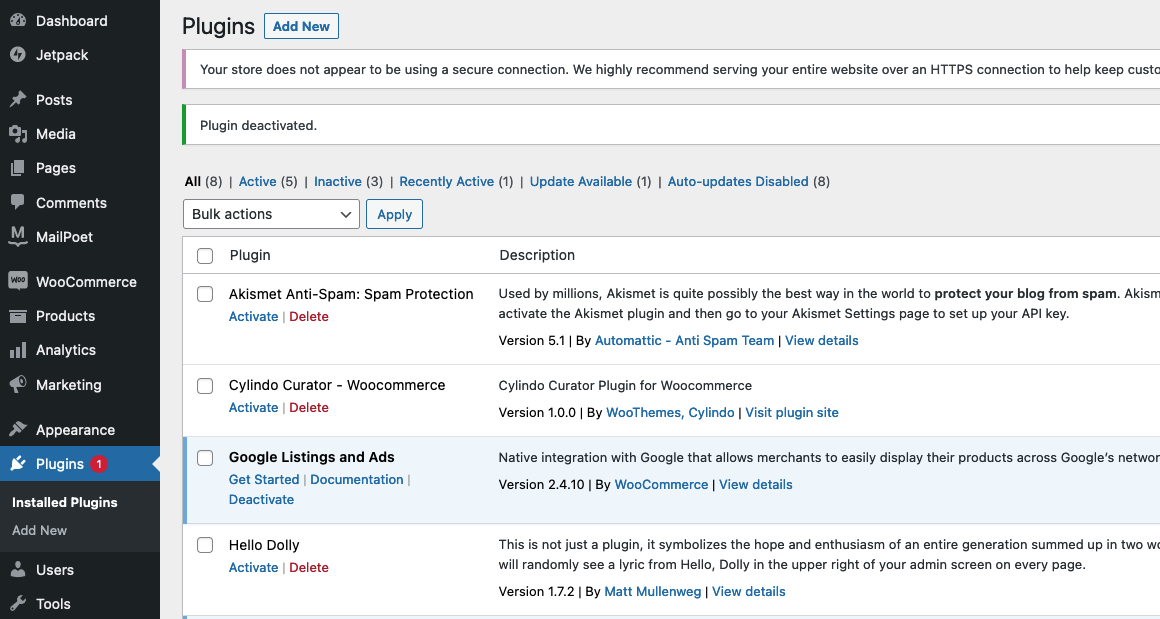Check the Akismet Anti-Spam checkbox
Screen dimensions: 1160x619
tap(205, 294)
